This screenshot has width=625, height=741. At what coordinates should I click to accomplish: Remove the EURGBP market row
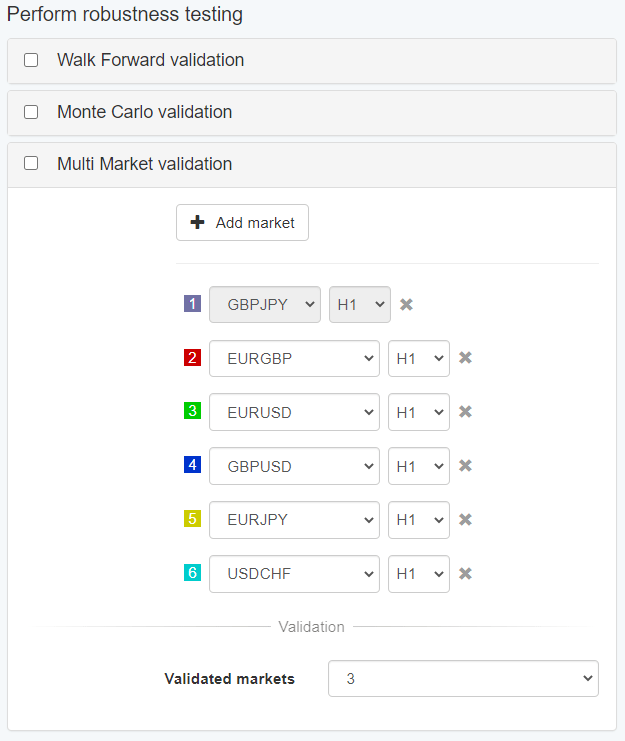(465, 358)
